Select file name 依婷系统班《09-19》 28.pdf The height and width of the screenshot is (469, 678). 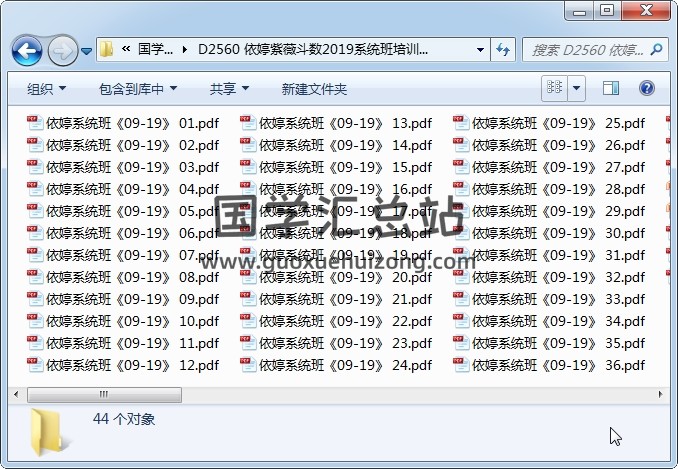click(559, 189)
